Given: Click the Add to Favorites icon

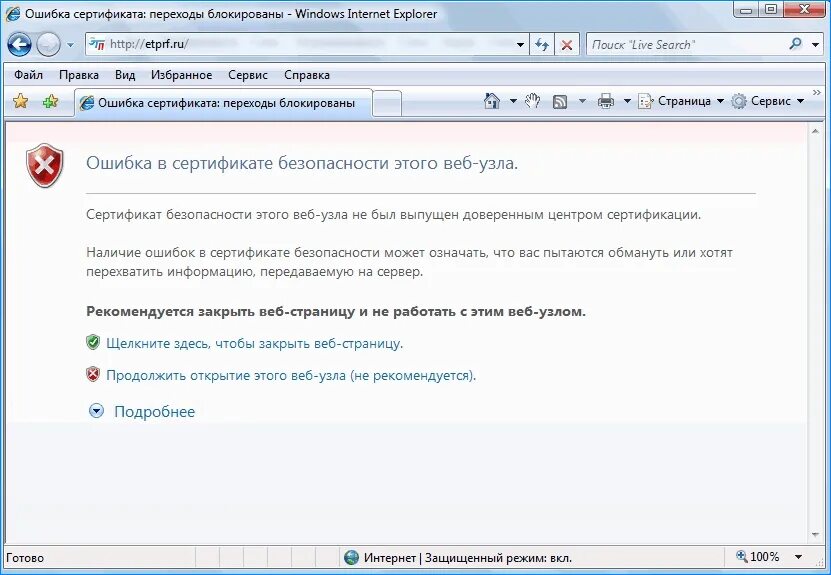Looking at the screenshot, I should tap(50, 101).
